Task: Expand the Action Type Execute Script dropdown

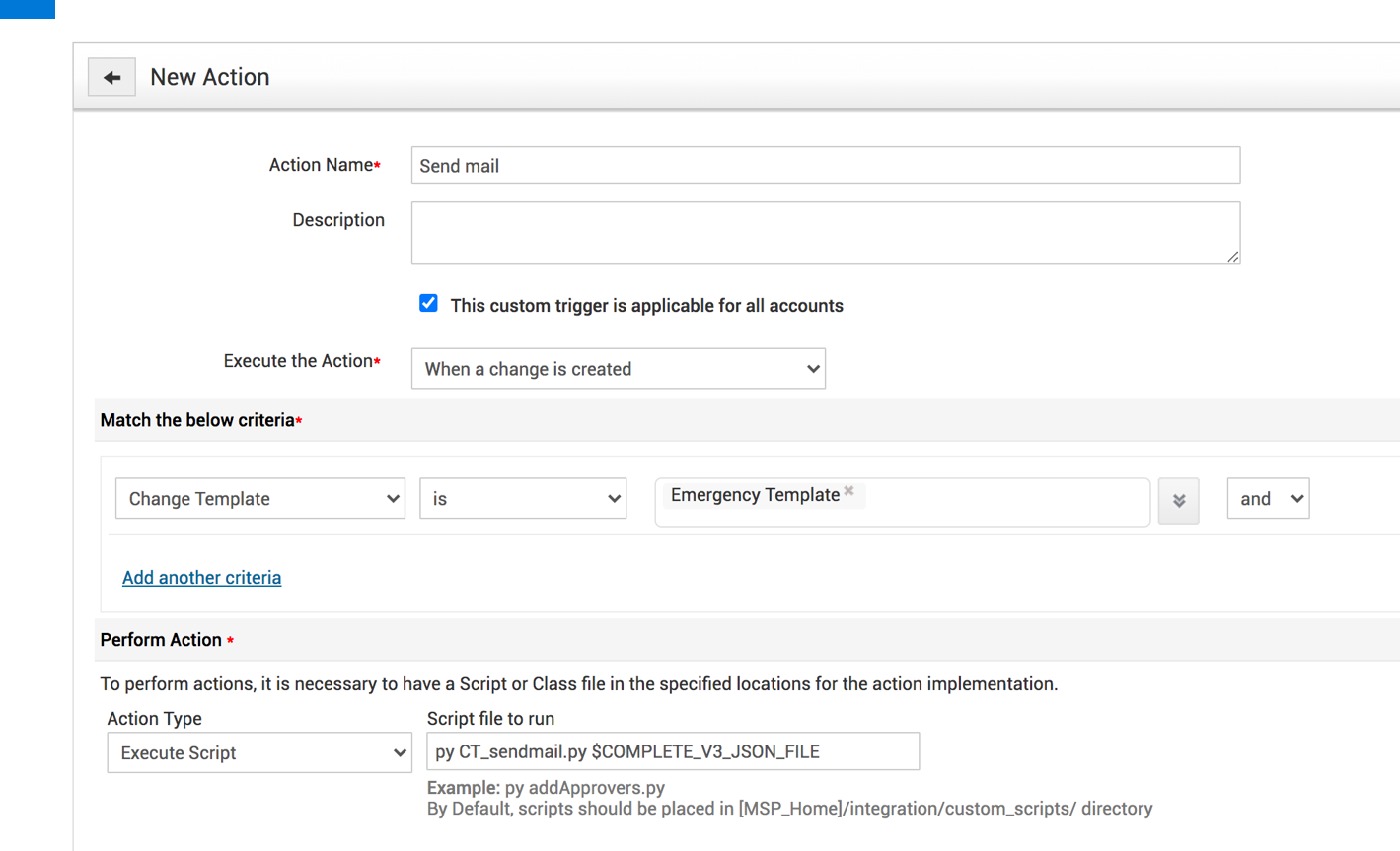Action: pyautogui.click(x=259, y=753)
